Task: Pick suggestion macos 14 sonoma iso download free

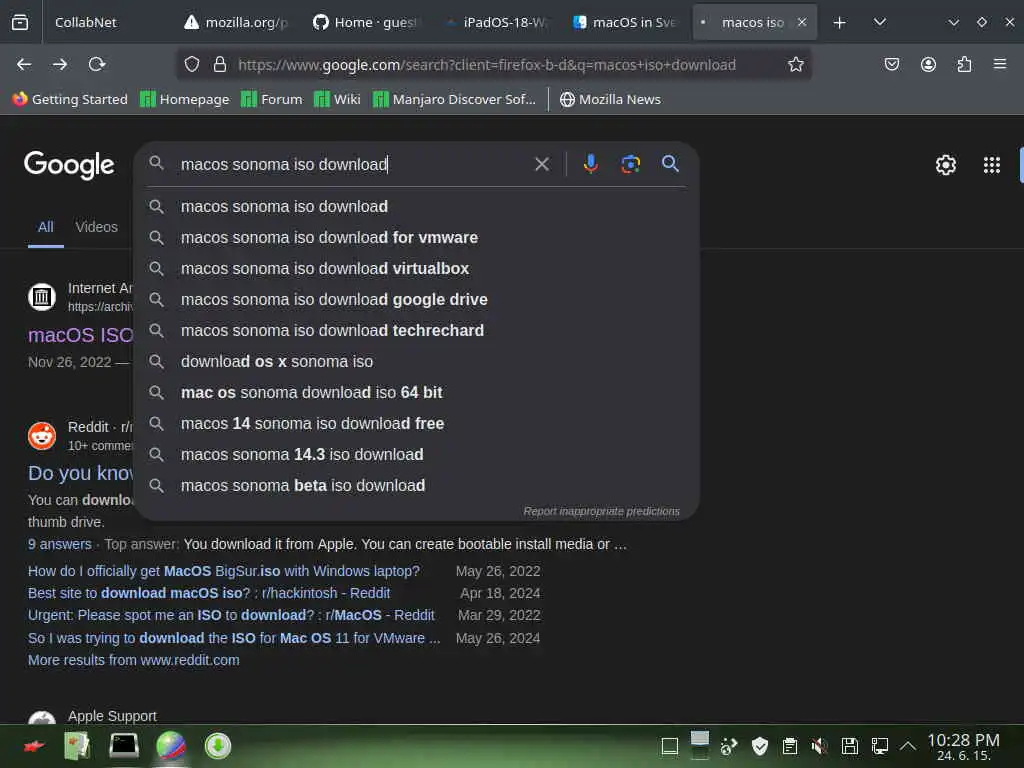Action: point(417,424)
